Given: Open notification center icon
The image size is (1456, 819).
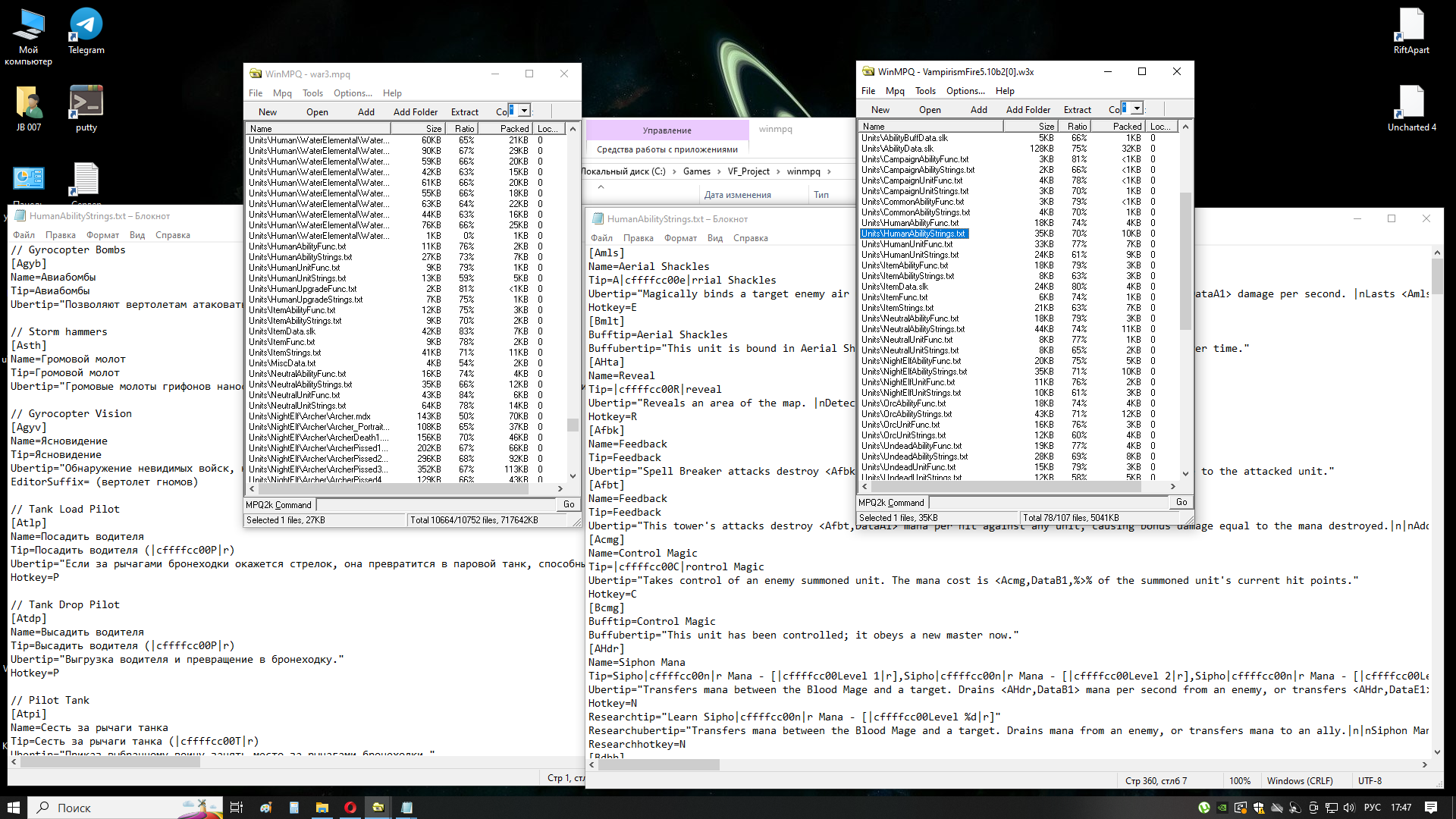Looking at the screenshot, I should 1430,808.
